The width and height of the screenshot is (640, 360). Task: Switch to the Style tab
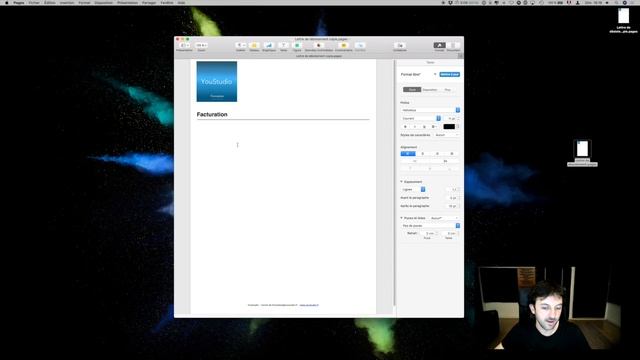(x=412, y=89)
